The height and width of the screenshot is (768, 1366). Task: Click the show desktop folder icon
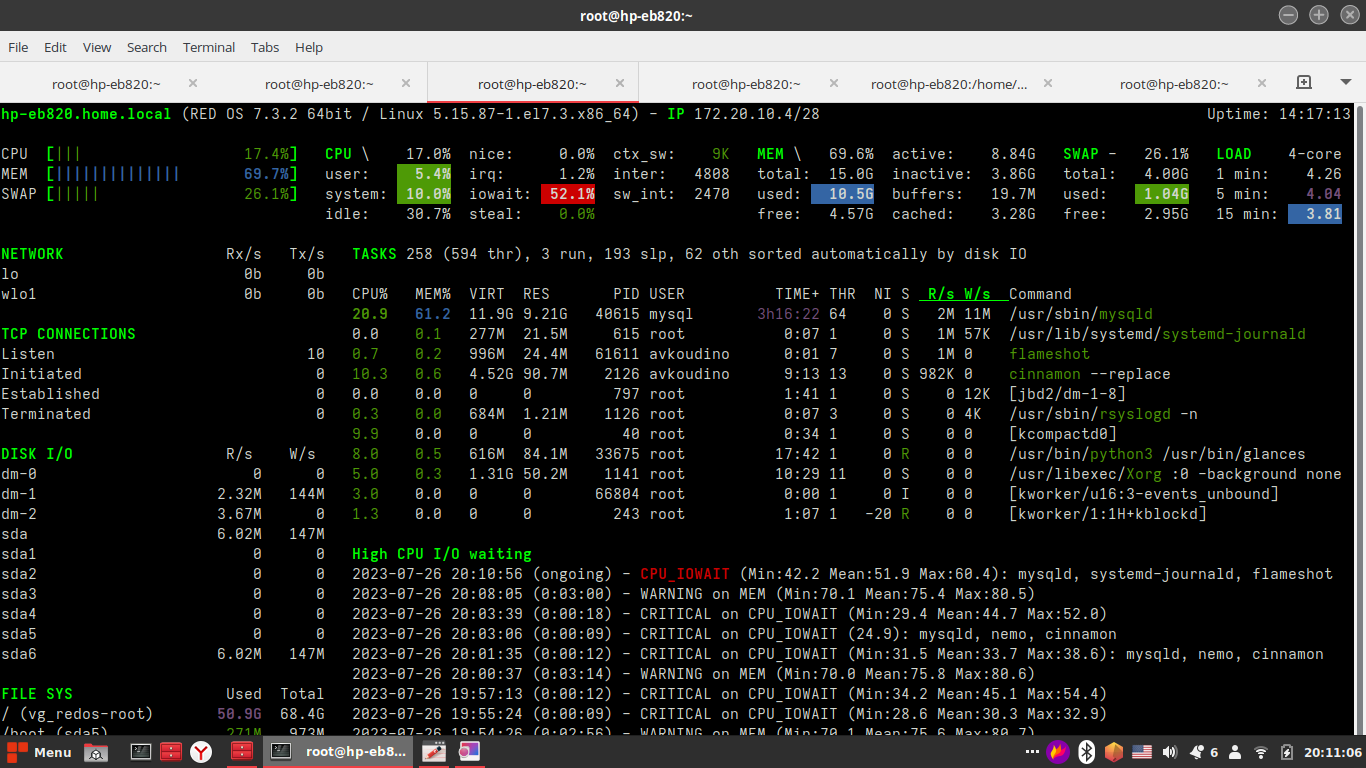click(96, 752)
